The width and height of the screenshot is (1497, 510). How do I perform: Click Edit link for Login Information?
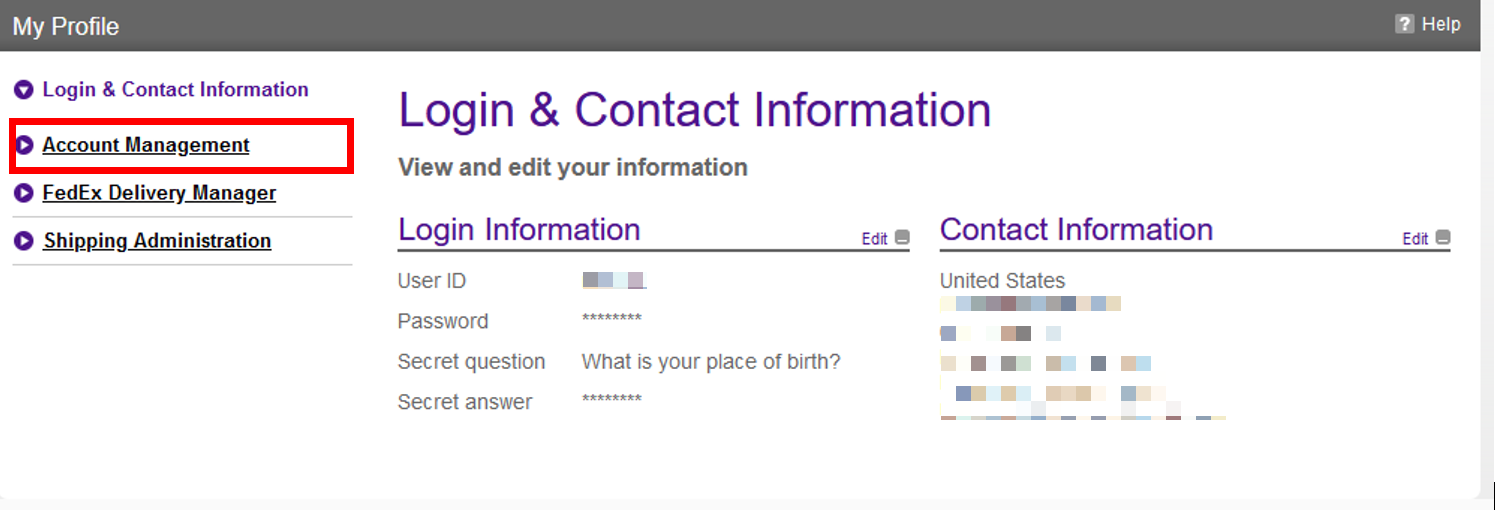(x=874, y=239)
